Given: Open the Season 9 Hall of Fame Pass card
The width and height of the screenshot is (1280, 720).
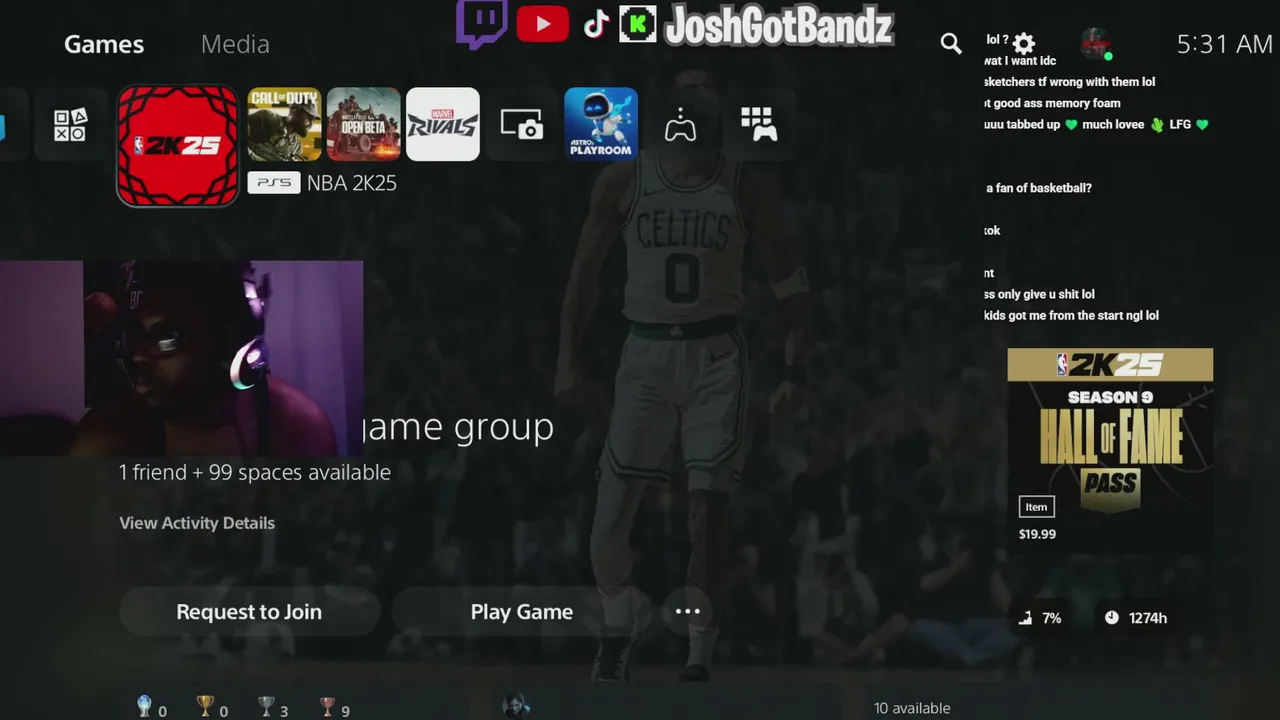Looking at the screenshot, I should pyautogui.click(x=1110, y=450).
